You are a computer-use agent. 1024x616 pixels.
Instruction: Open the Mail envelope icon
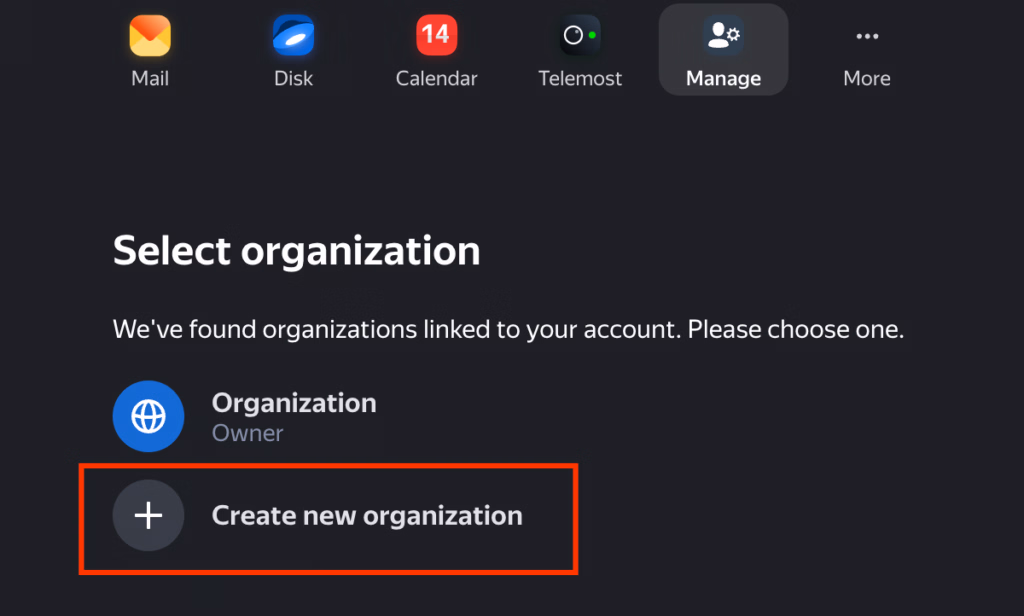click(x=150, y=35)
